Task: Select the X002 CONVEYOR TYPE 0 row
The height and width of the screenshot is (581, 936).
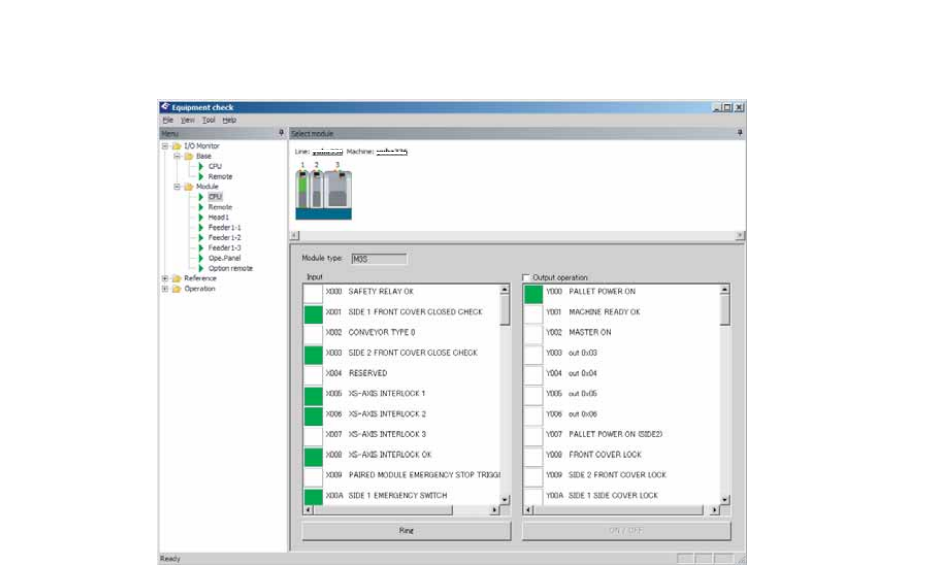Action: tap(402, 333)
